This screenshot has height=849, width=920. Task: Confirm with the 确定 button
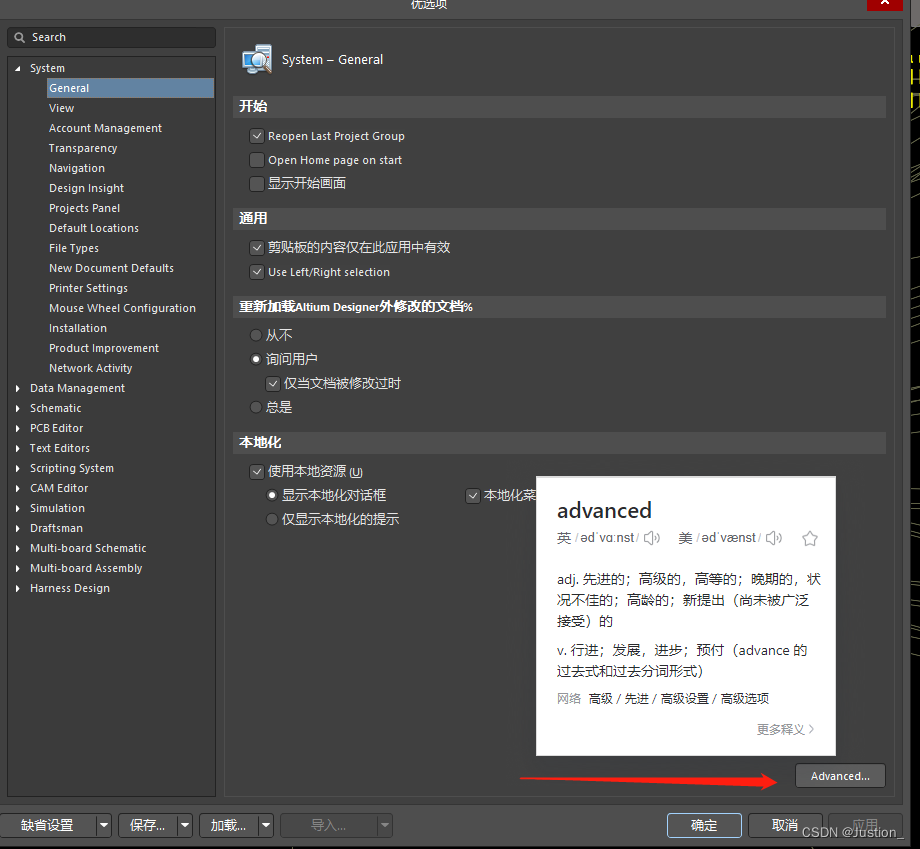point(704,826)
